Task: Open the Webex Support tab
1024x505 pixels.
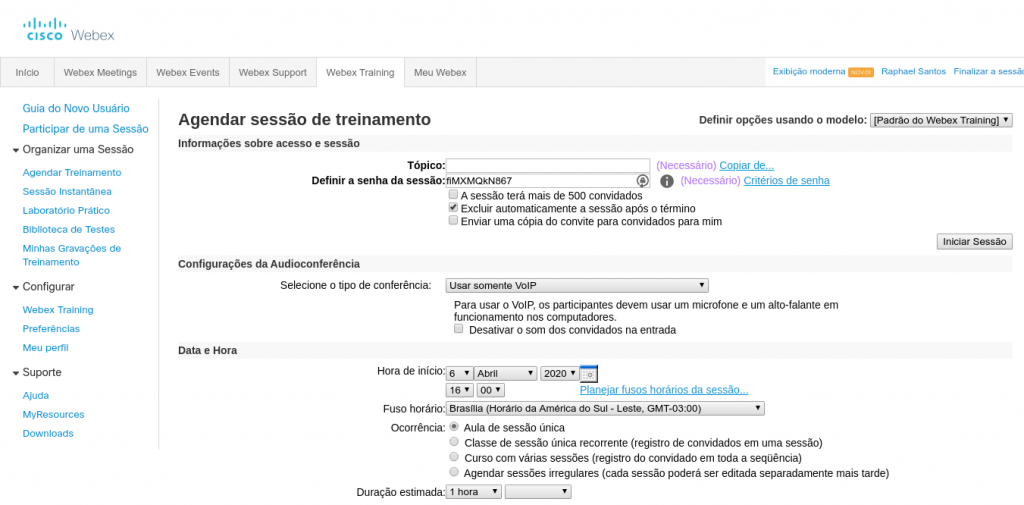Action: (x=273, y=73)
